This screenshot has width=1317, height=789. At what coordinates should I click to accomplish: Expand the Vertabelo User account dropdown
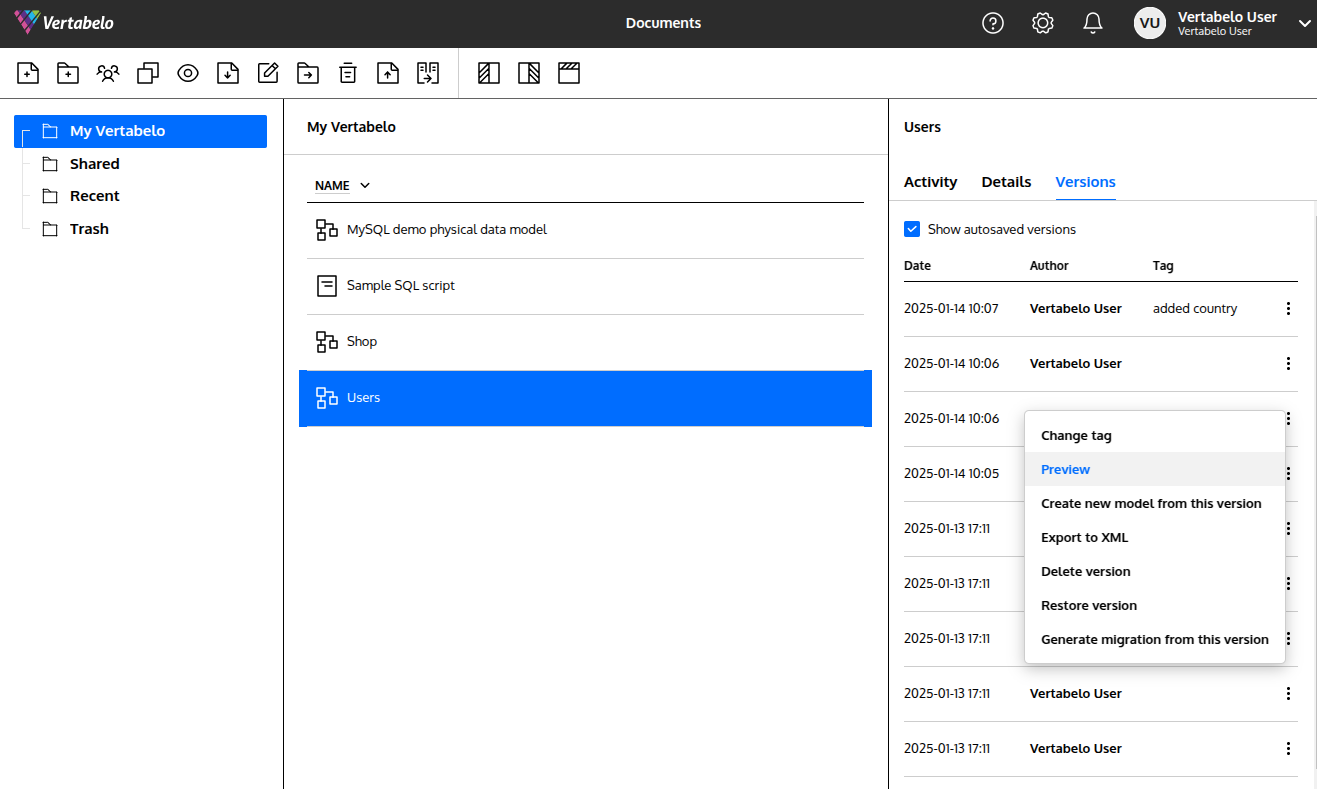pos(1304,24)
